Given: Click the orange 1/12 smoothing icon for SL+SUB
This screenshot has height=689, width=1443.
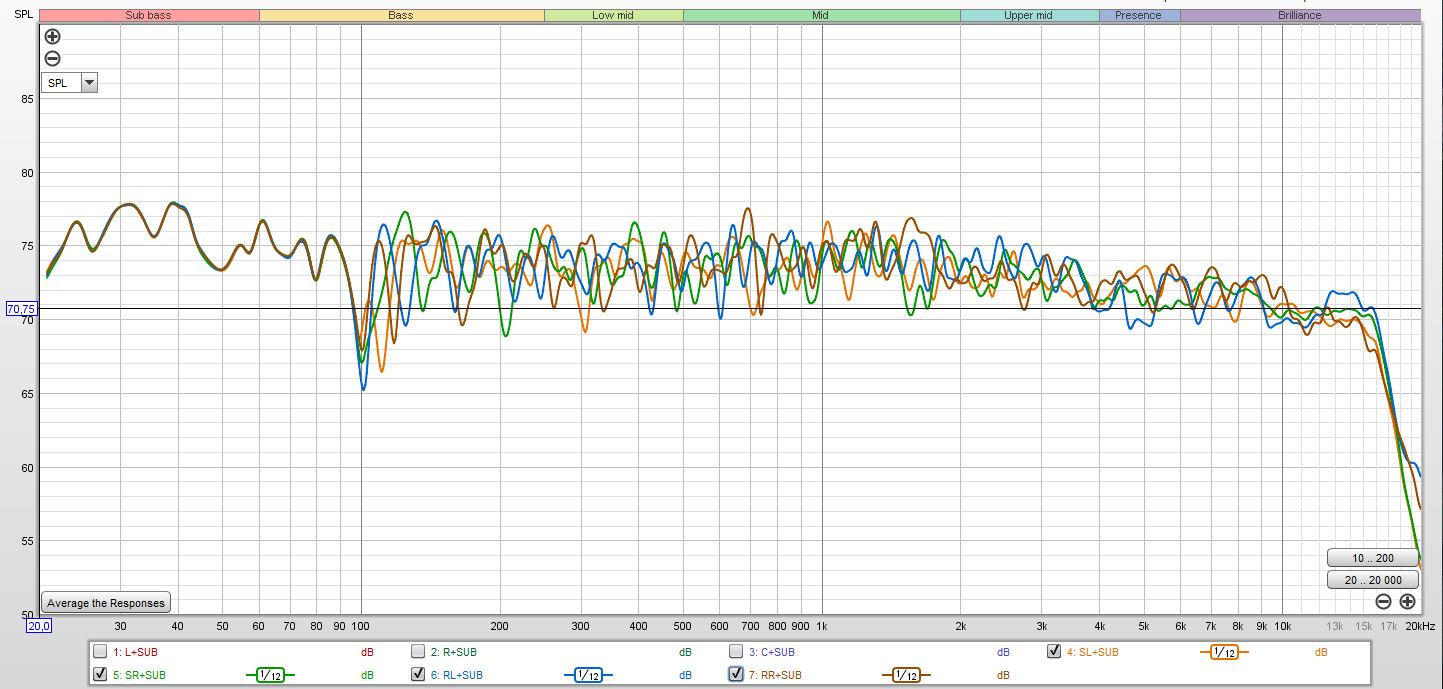Looking at the screenshot, I should [x=1223, y=652].
